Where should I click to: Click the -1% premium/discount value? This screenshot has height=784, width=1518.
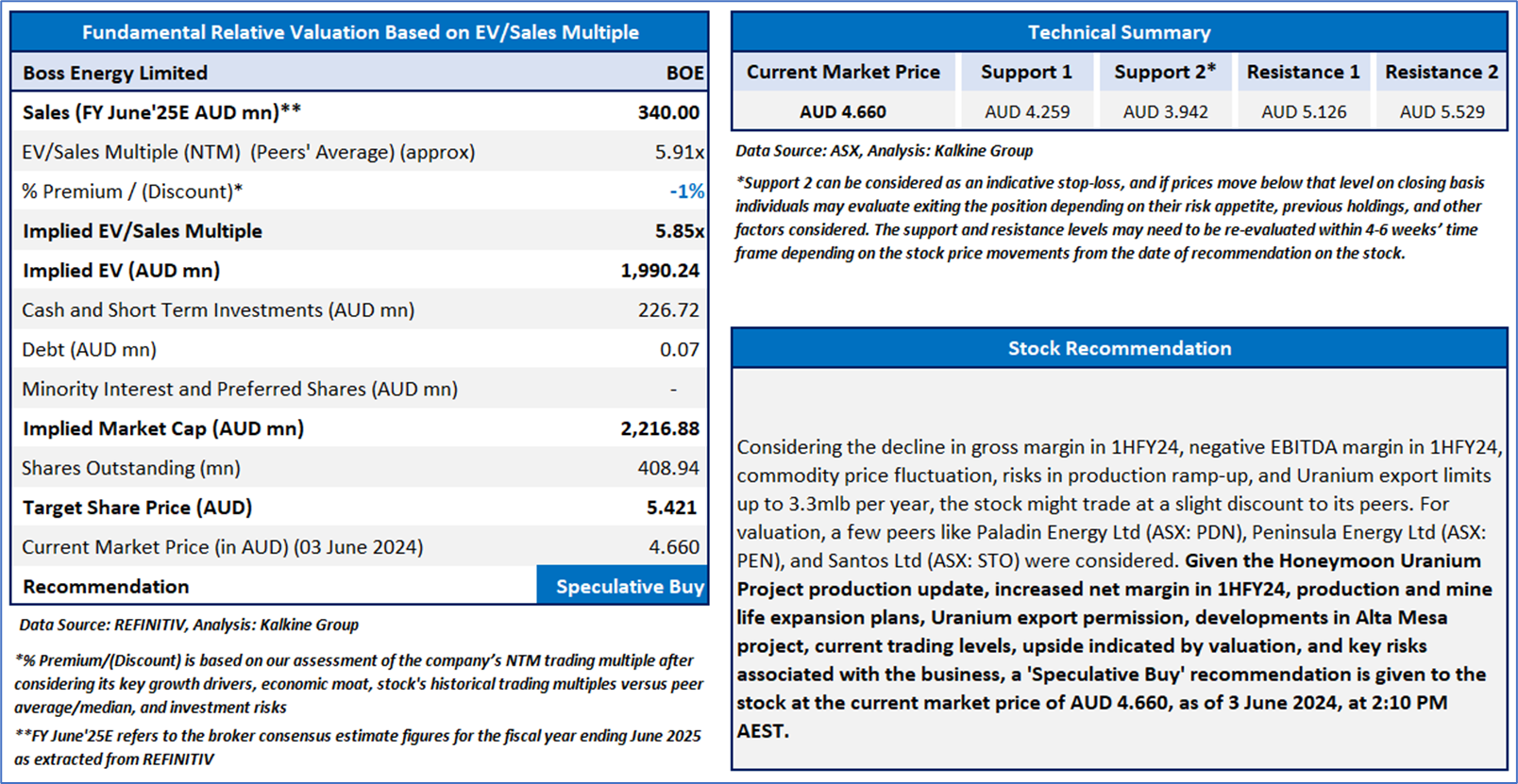pyautogui.click(x=686, y=192)
